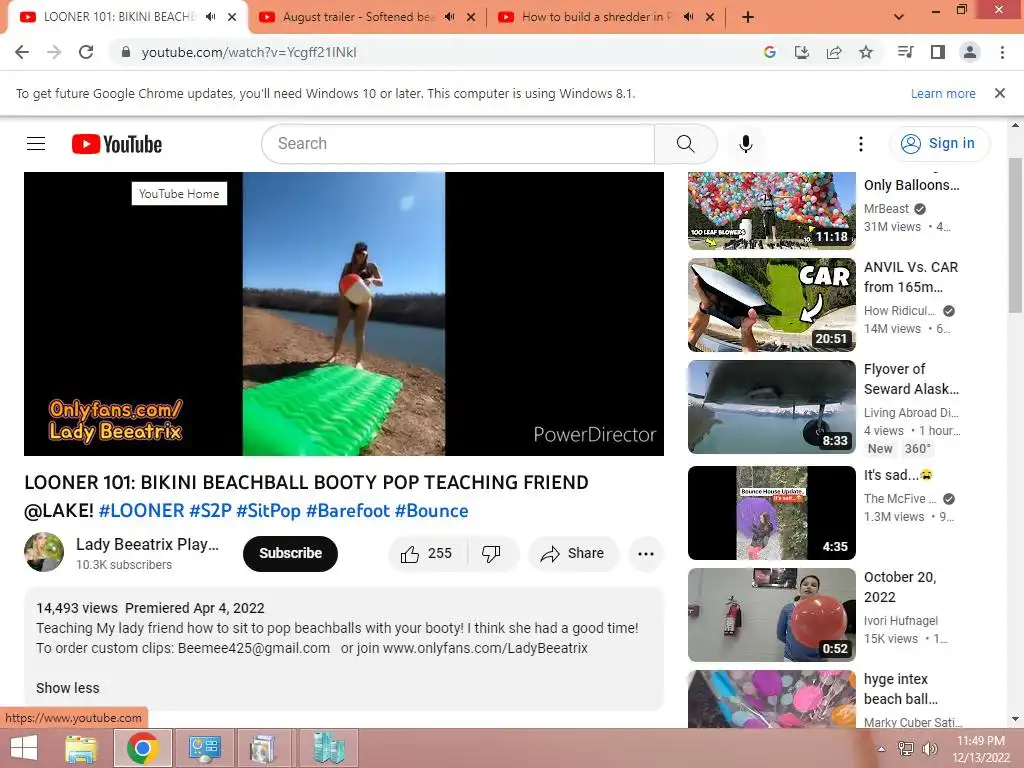
Task: Click the address bar URL
Action: tap(249, 52)
